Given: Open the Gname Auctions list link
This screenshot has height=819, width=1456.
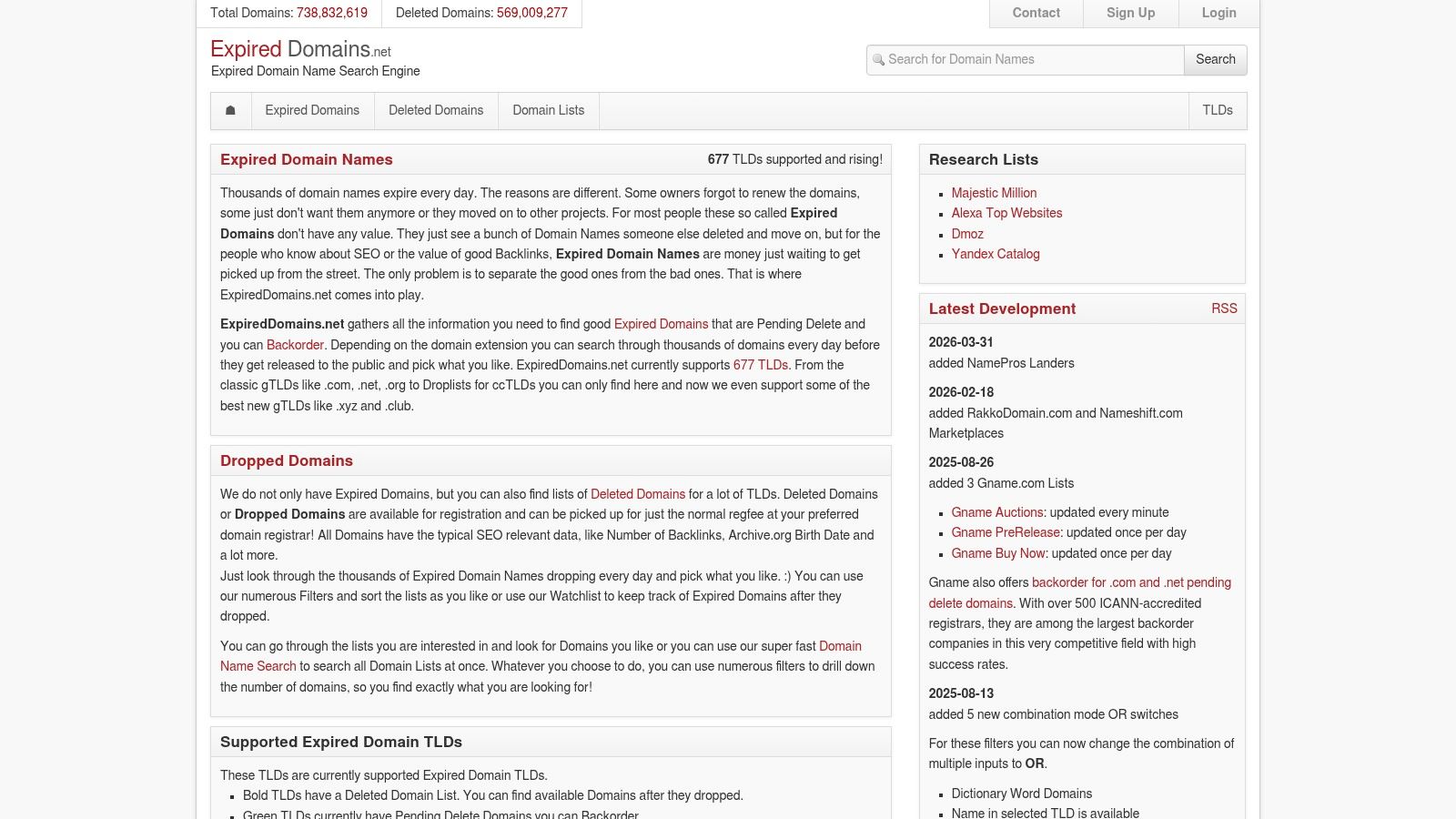Looking at the screenshot, I should 996,512.
